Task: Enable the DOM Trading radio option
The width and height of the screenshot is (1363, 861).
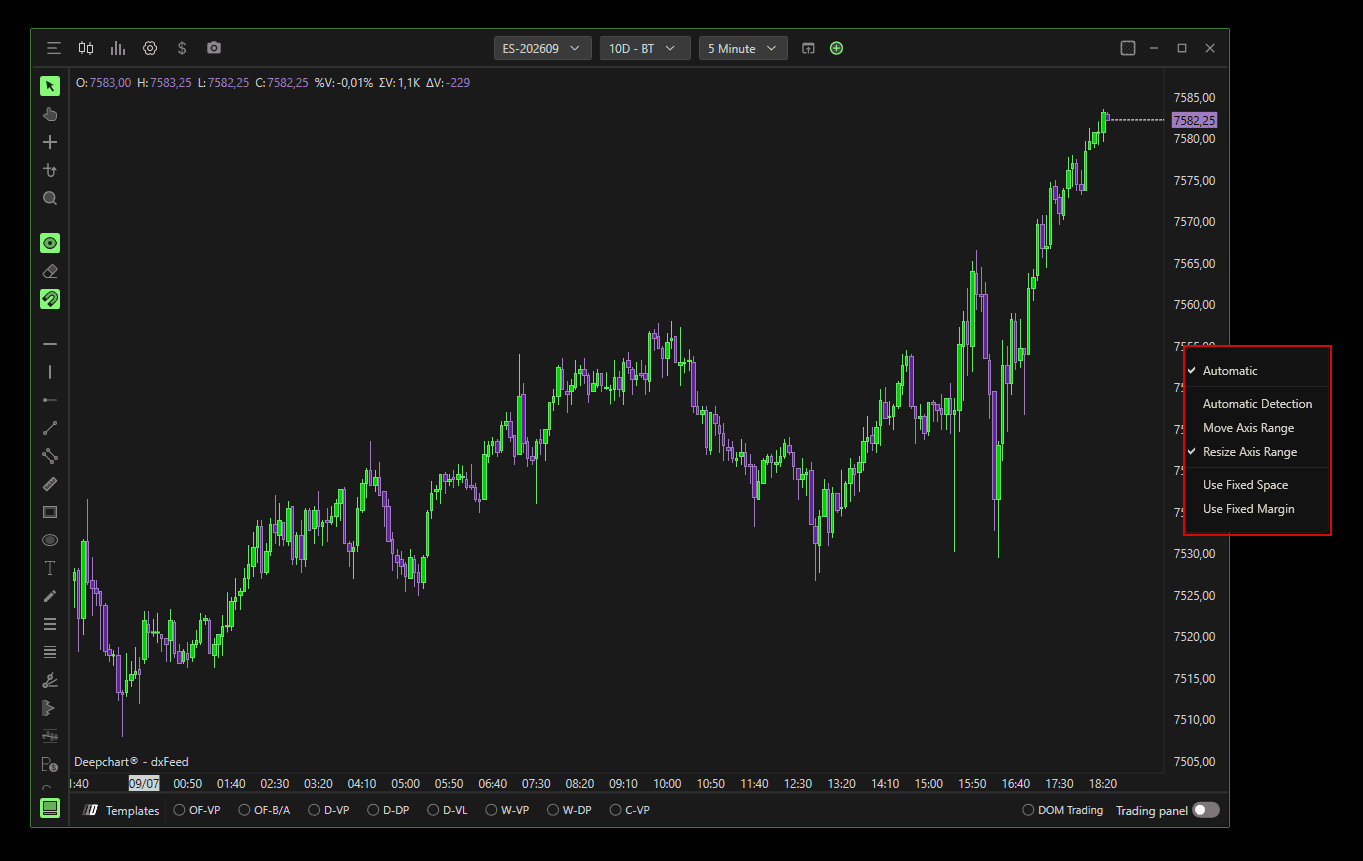Action: click(1028, 810)
